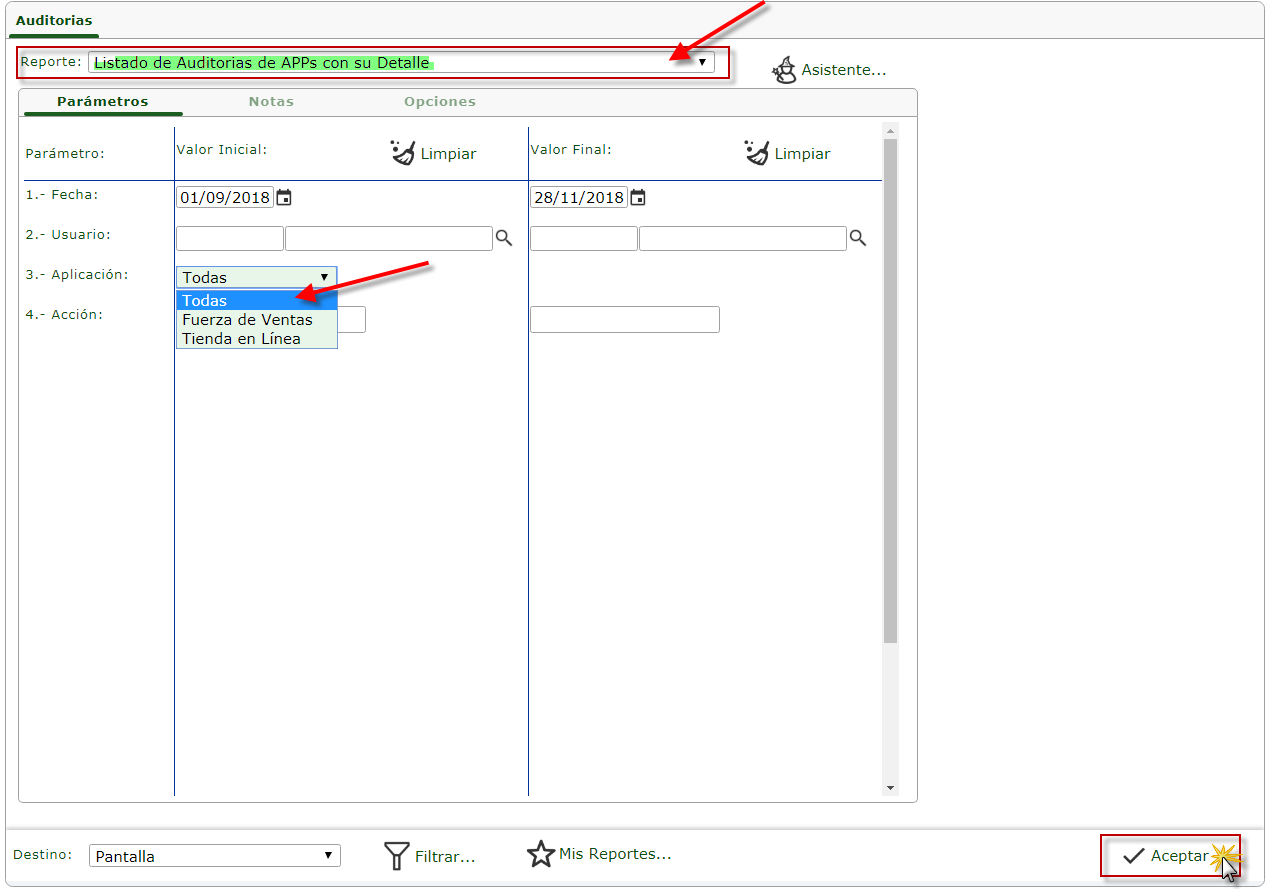
Task: Click the "3.- Aplicación:" parameter label
Action: pos(77,274)
